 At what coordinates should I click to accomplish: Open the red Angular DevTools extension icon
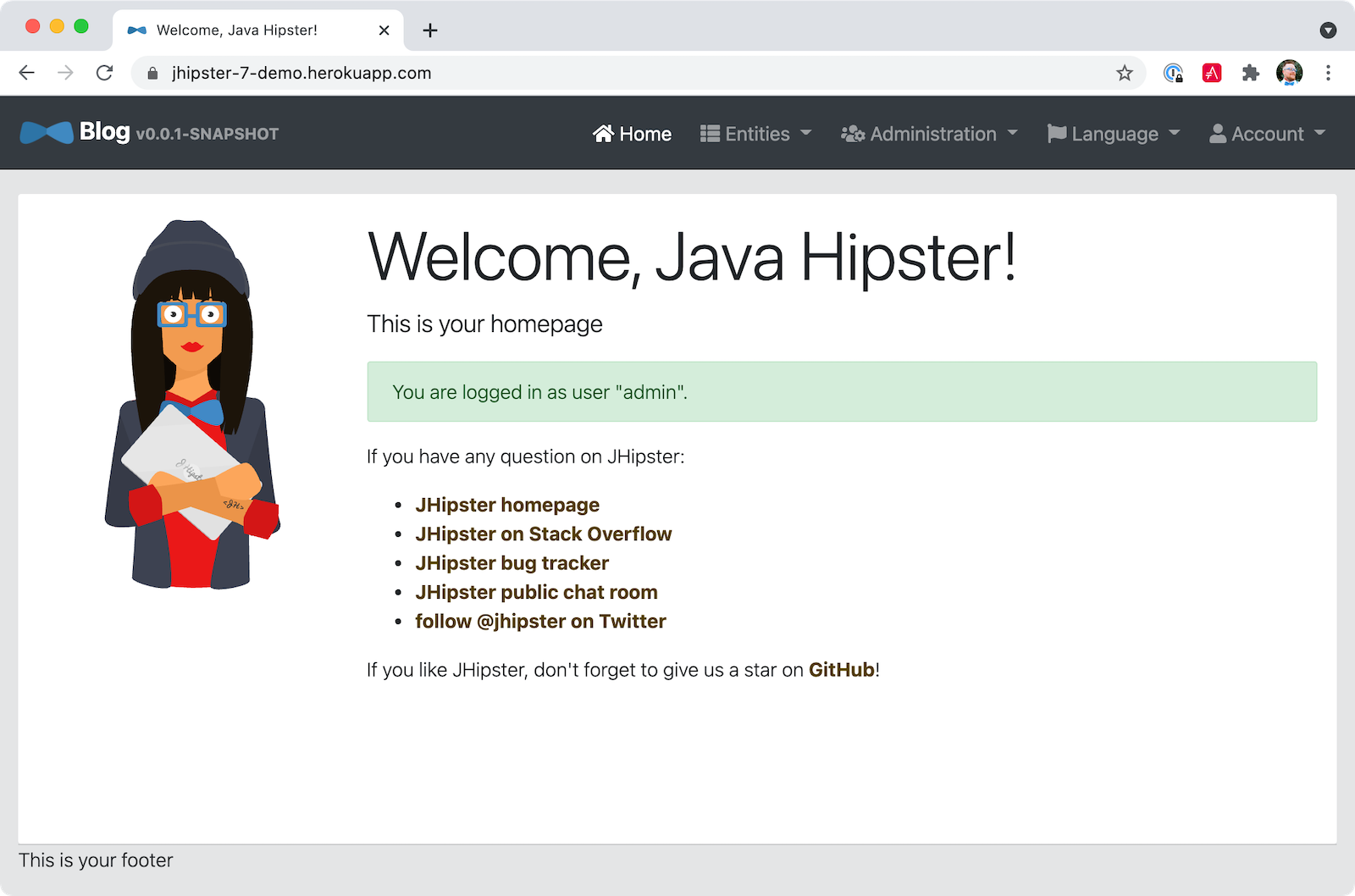click(x=1212, y=73)
